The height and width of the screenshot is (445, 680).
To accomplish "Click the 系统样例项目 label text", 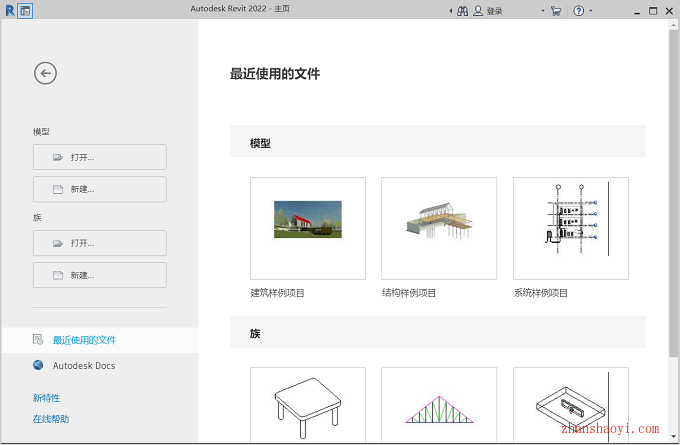I will click(x=540, y=293).
